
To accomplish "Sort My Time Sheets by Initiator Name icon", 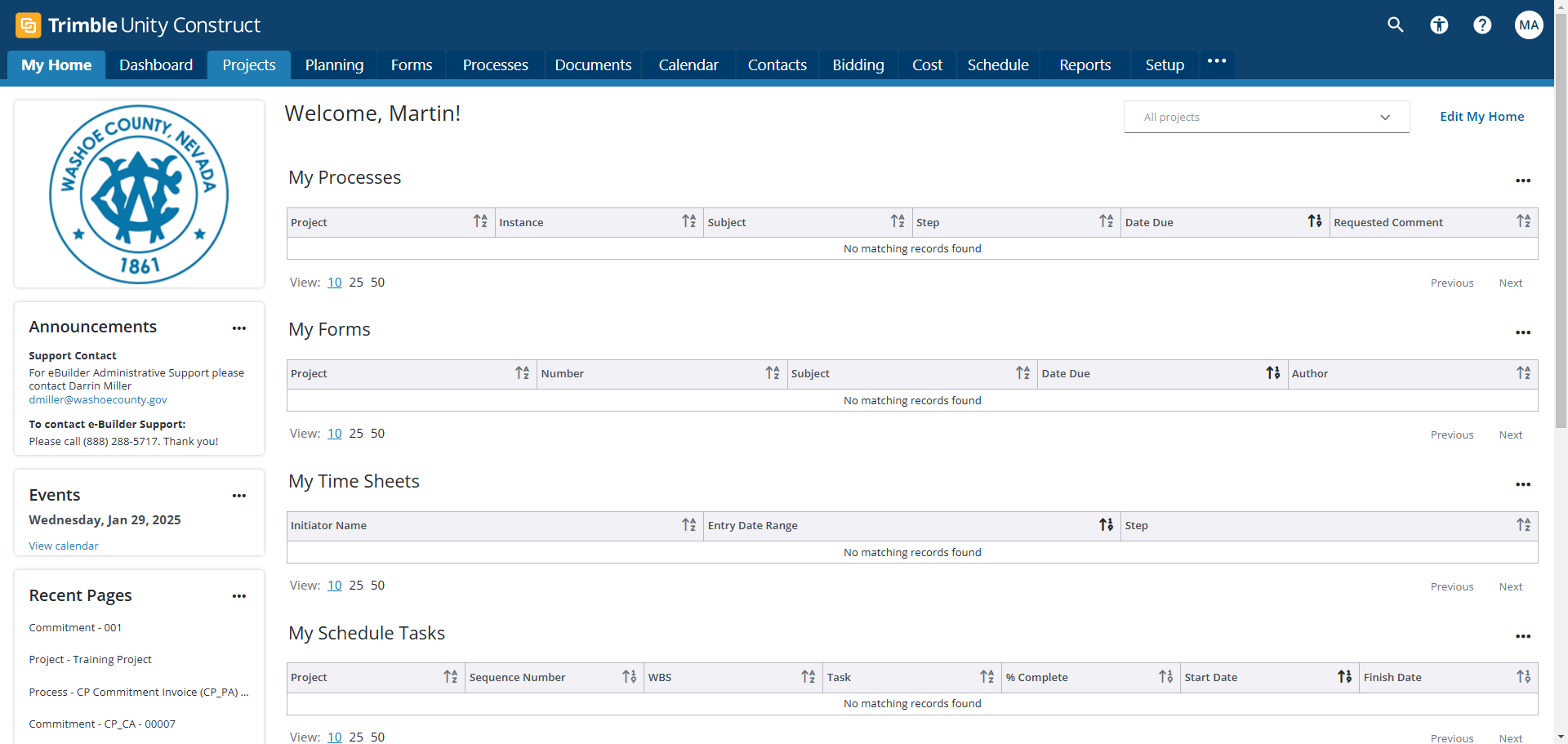I will point(689,525).
